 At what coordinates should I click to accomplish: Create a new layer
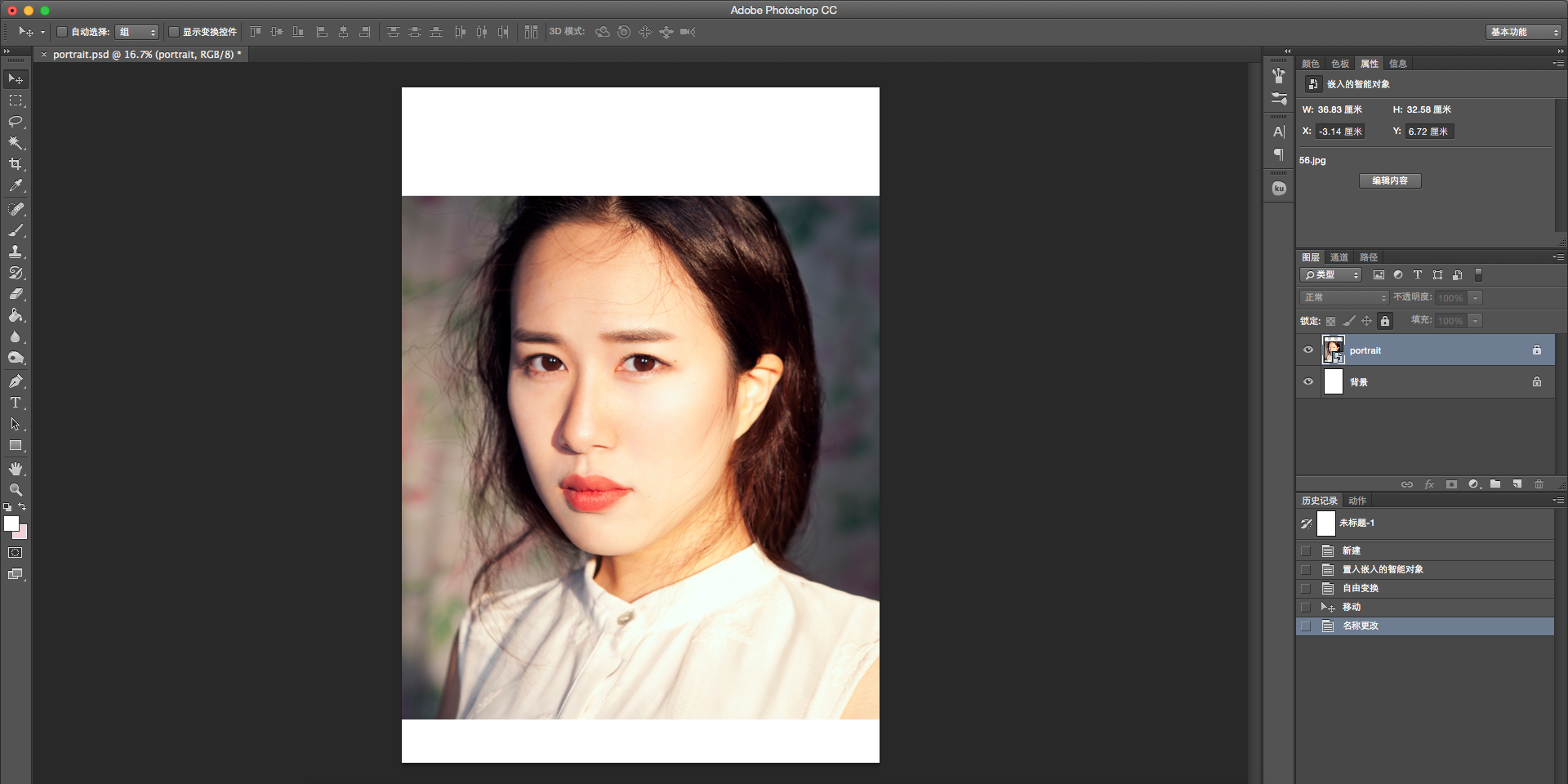coord(1517,484)
